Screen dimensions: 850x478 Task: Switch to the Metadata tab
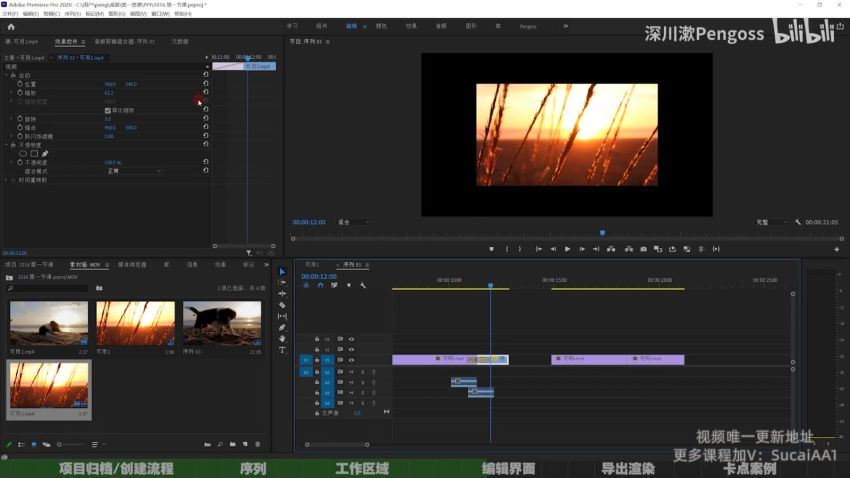click(x=180, y=42)
